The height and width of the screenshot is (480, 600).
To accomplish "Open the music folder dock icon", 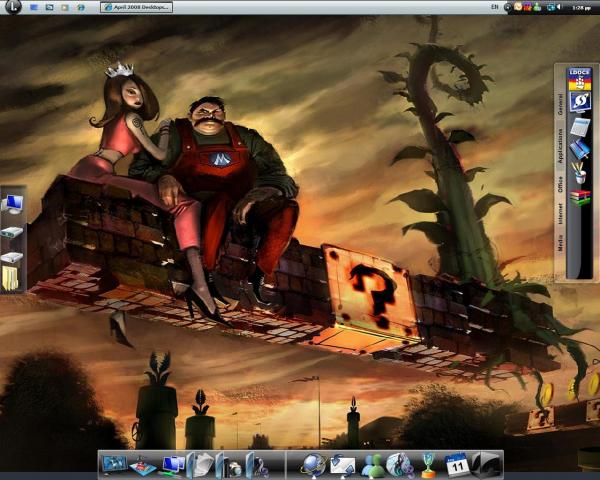I will 257,465.
